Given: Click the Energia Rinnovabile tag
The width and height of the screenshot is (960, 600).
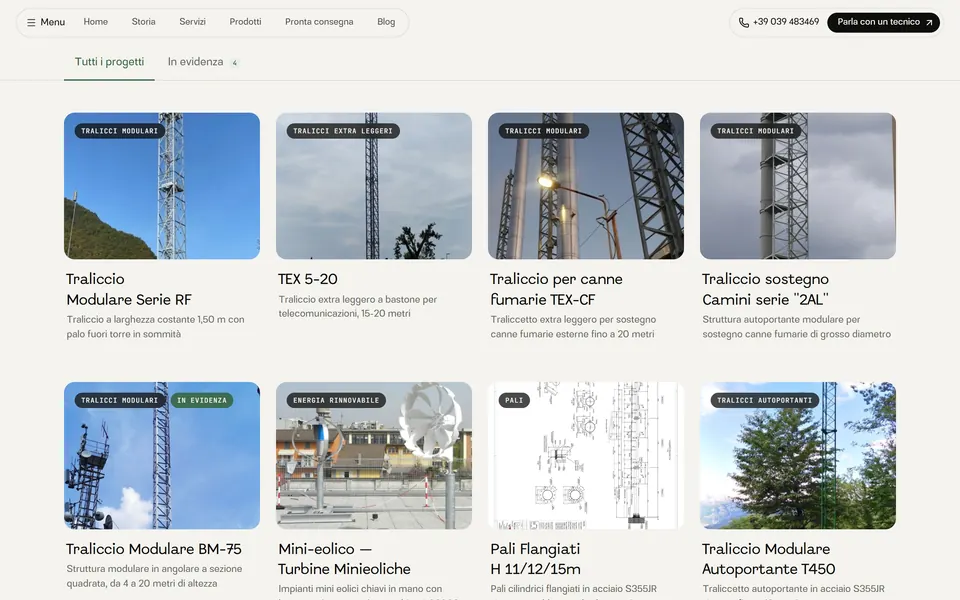Looking at the screenshot, I should (x=336, y=400).
